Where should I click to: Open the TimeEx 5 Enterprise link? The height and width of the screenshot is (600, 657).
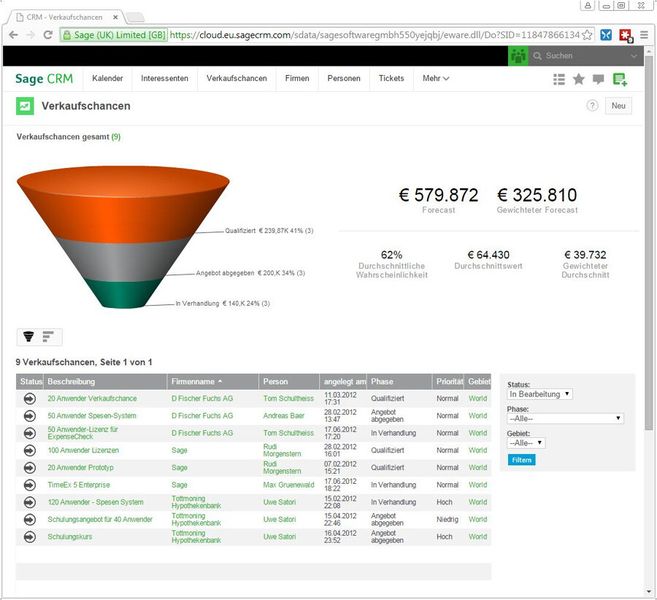(79, 485)
